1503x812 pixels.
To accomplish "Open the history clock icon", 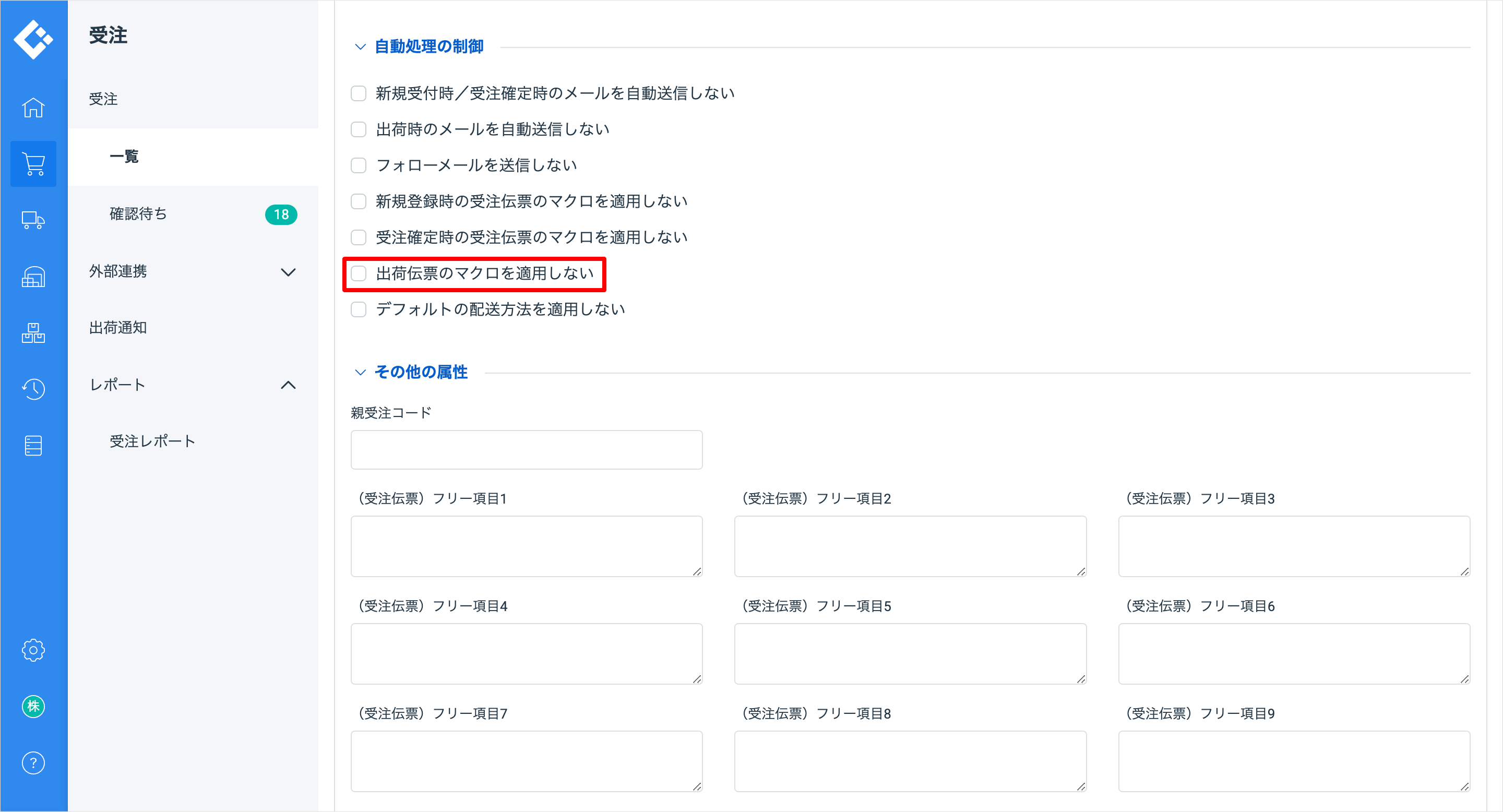I will coord(33,389).
